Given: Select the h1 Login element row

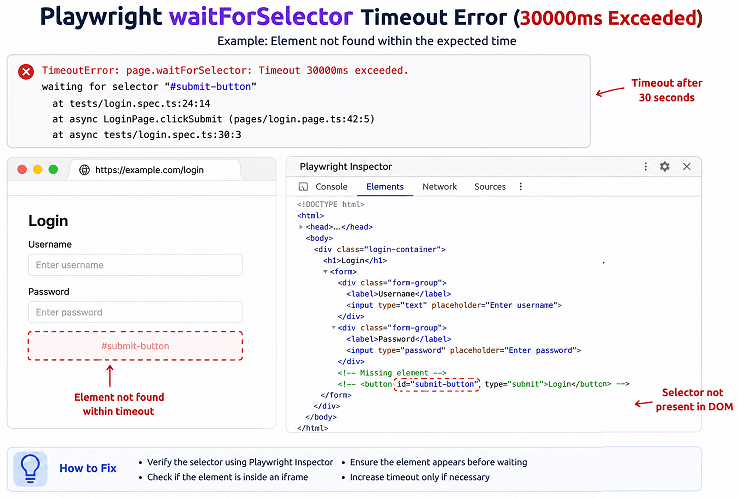Looking at the screenshot, I should [355, 260].
